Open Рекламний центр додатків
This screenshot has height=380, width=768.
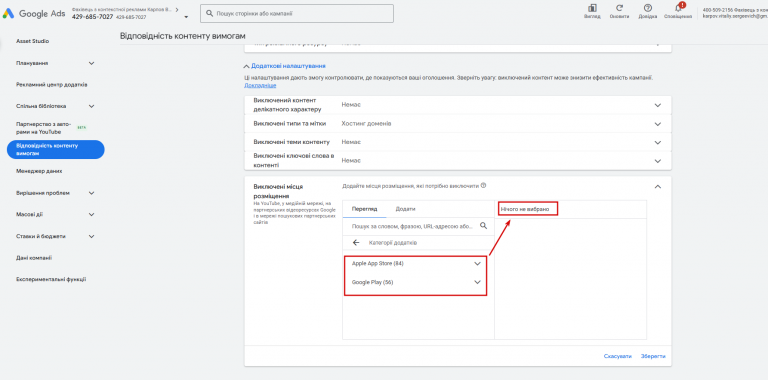tap(52, 85)
